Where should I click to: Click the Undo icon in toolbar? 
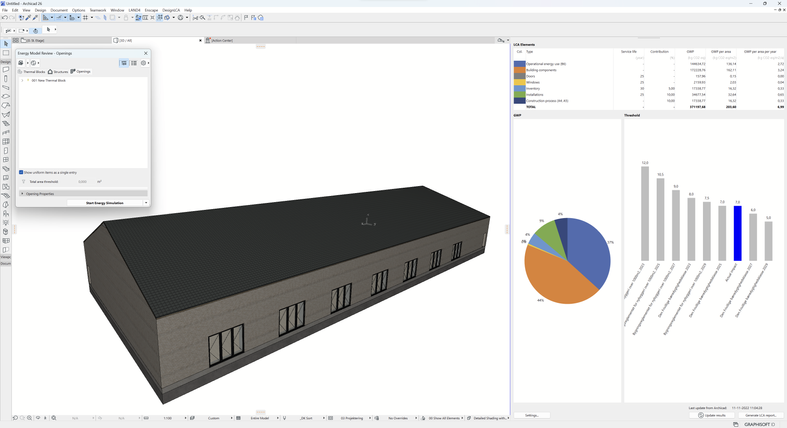pyautogui.click(x=5, y=17)
